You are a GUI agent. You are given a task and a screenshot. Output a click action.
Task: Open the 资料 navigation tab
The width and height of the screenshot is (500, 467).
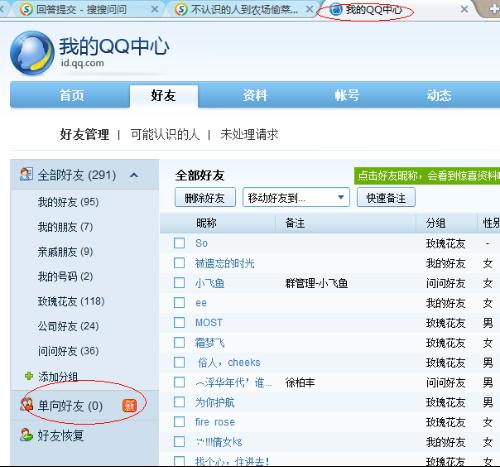coord(255,95)
